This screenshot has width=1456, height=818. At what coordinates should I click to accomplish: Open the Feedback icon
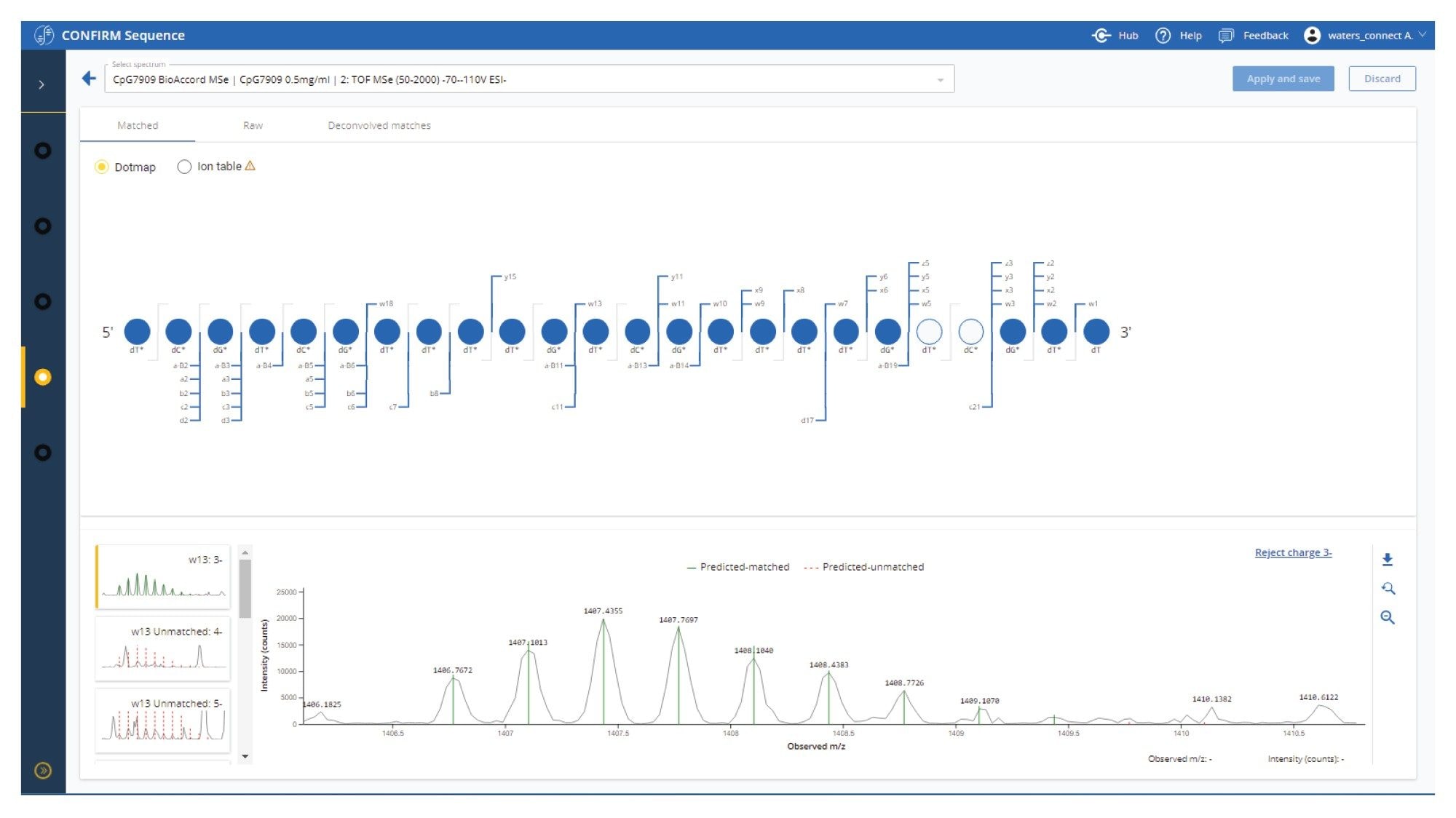(x=1226, y=35)
